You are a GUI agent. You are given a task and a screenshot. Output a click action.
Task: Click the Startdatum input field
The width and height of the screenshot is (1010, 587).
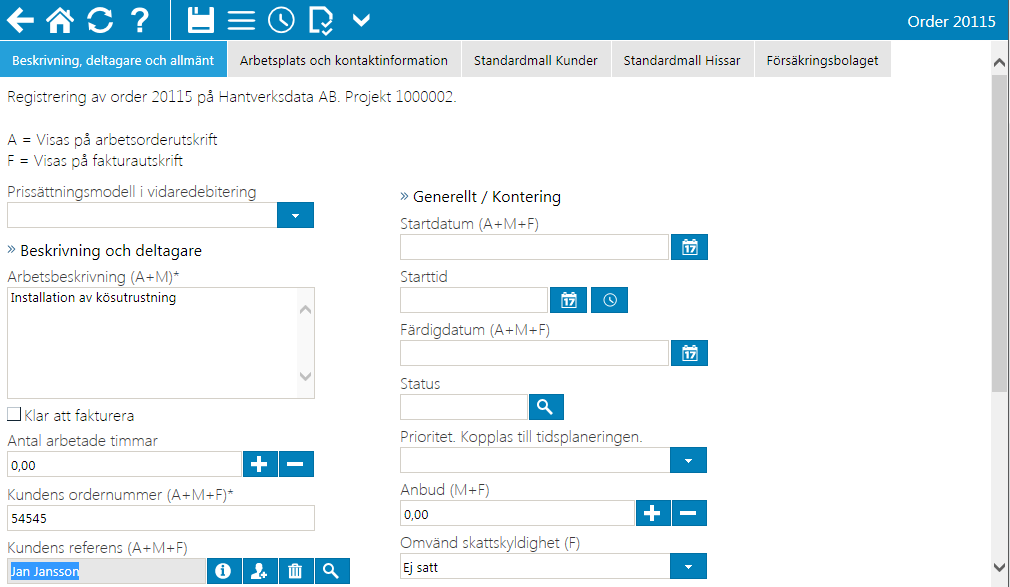534,247
